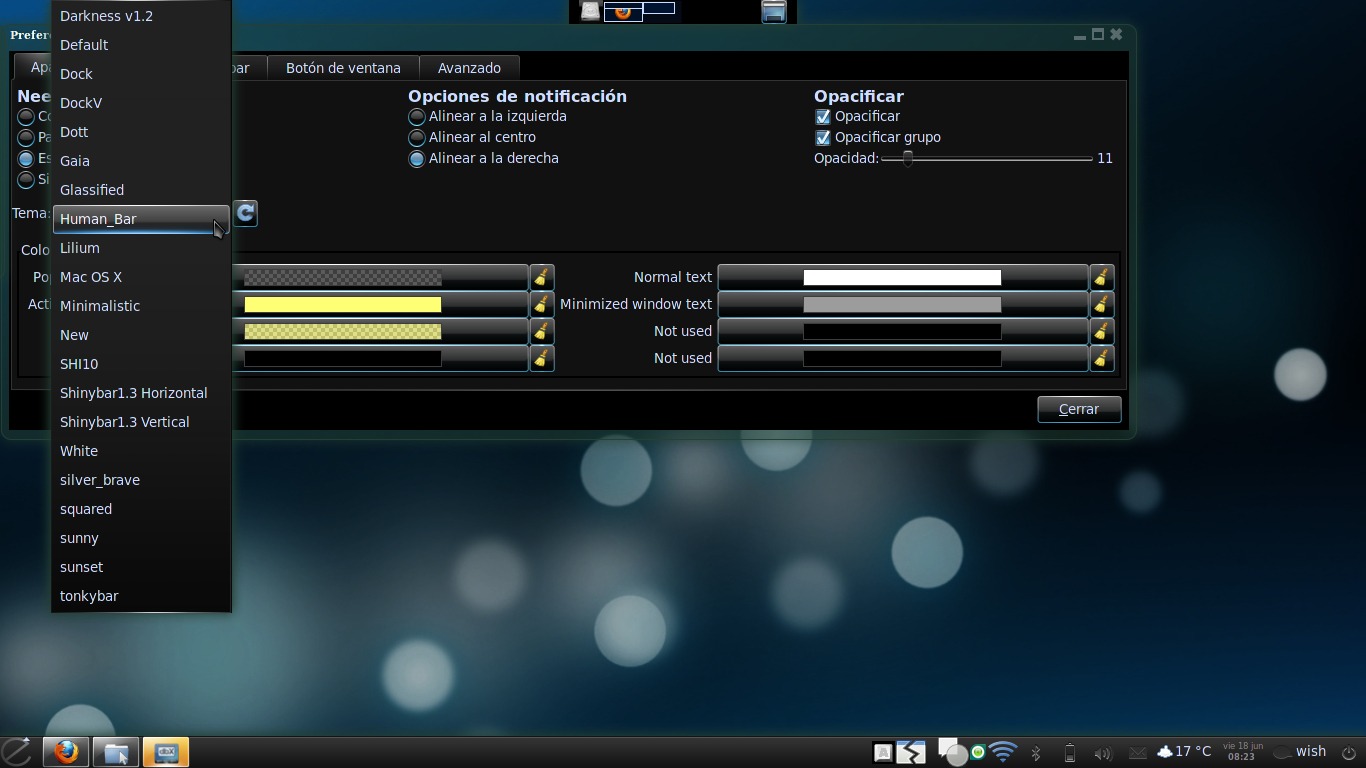
Task: Select silver_brave theme entry
Action: pyautogui.click(x=141, y=480)
